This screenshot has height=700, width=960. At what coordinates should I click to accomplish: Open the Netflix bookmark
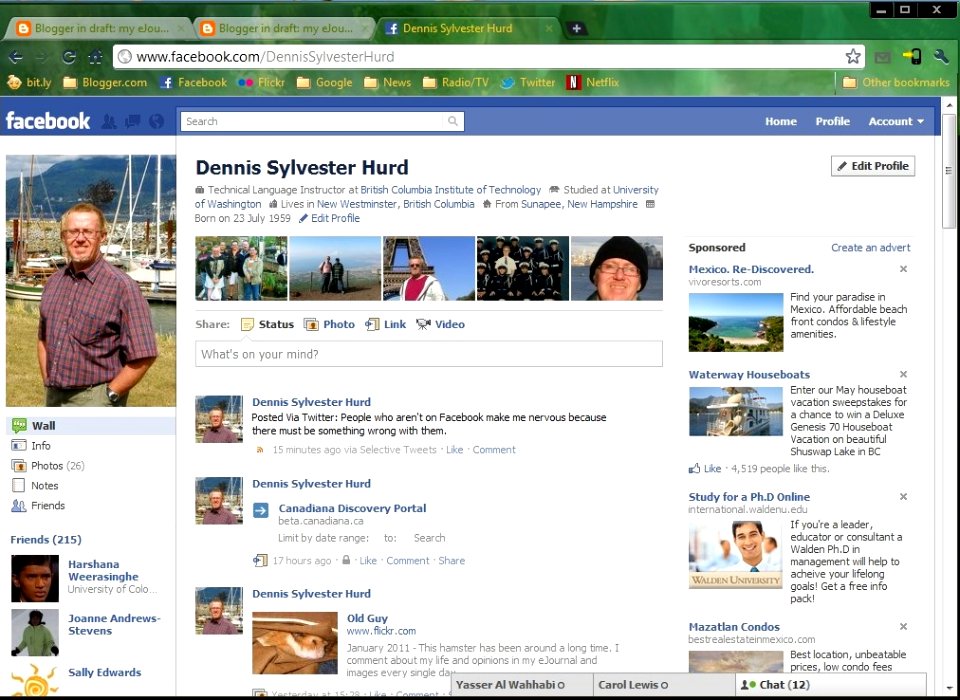pos(593,82)
